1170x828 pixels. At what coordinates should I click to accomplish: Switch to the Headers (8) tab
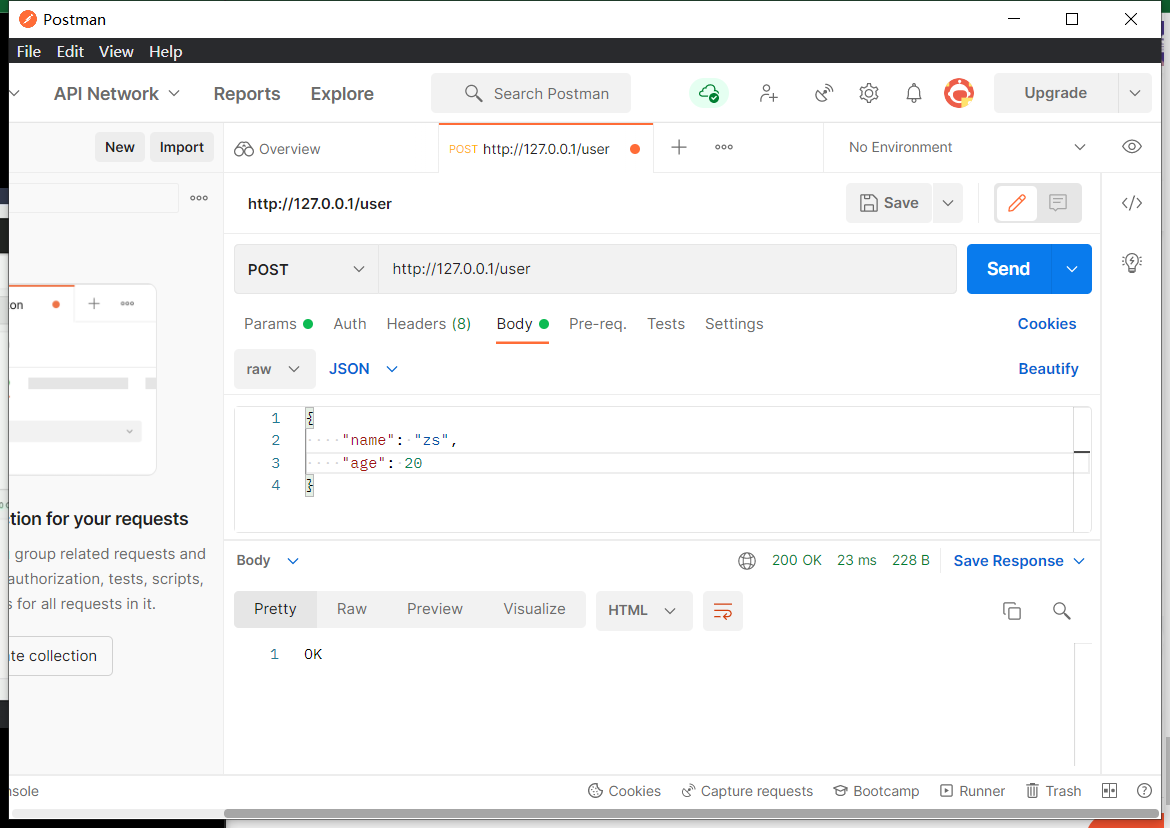tap(428, 324)
